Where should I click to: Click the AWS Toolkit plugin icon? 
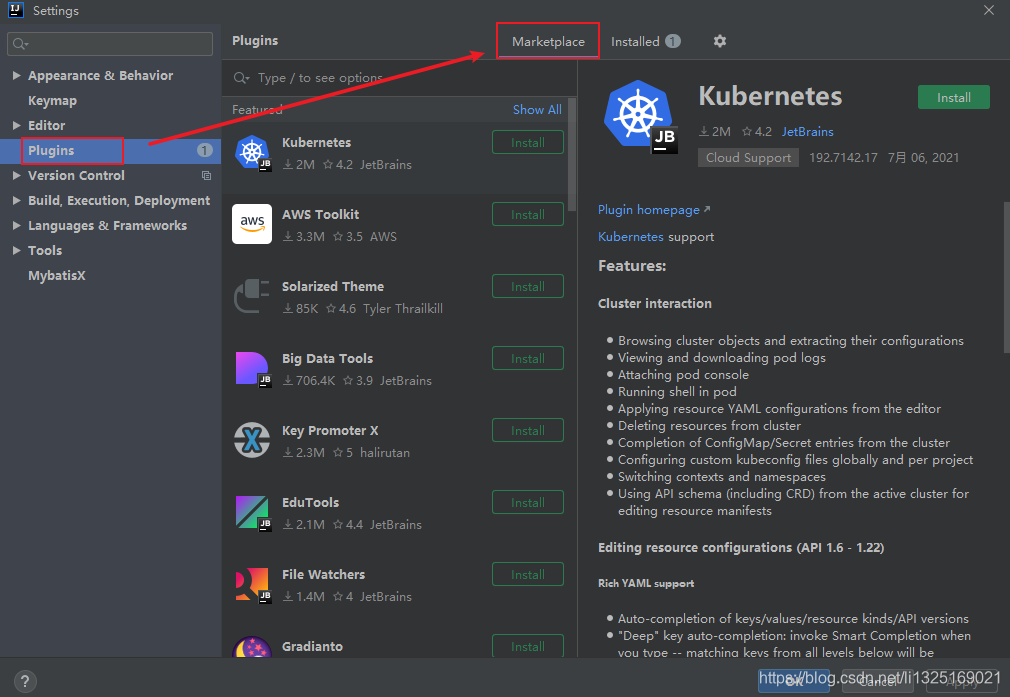[x=252, y=224]
